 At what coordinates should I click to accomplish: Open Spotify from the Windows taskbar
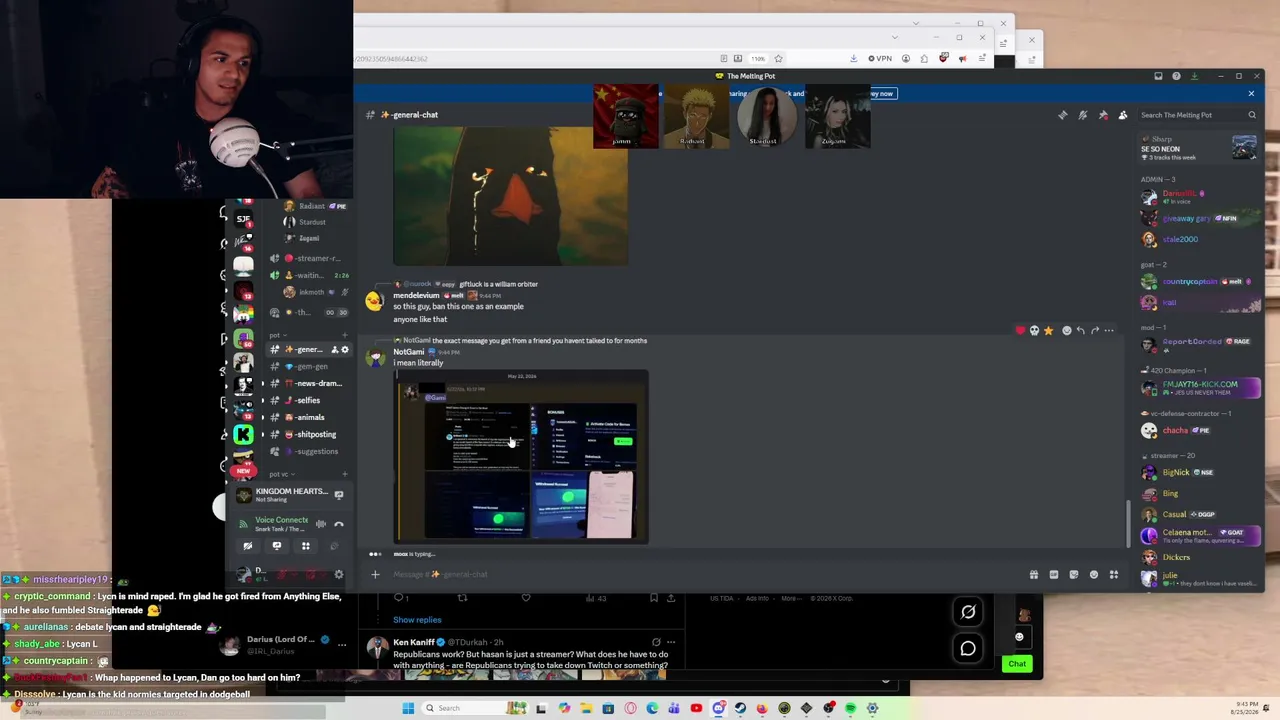[x=850, y=708]
